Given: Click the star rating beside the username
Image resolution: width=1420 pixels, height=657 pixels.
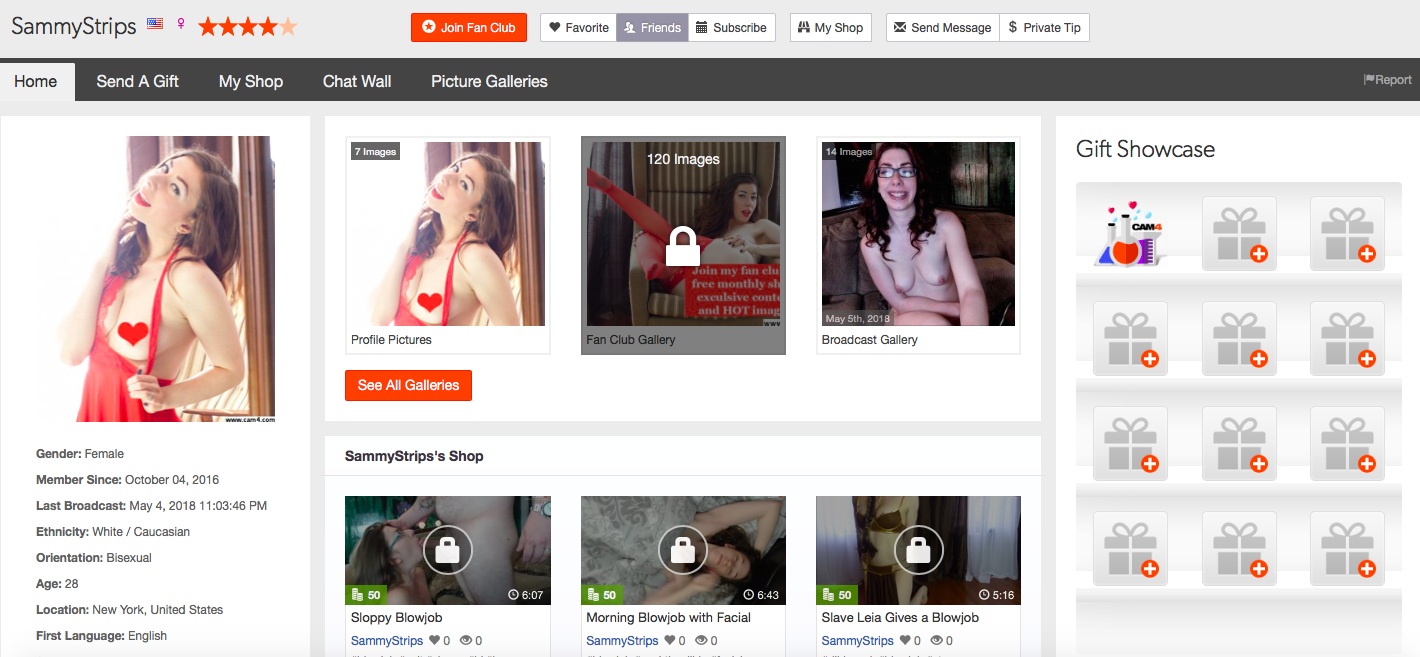Looking at the screenshot, I should 247,27.
